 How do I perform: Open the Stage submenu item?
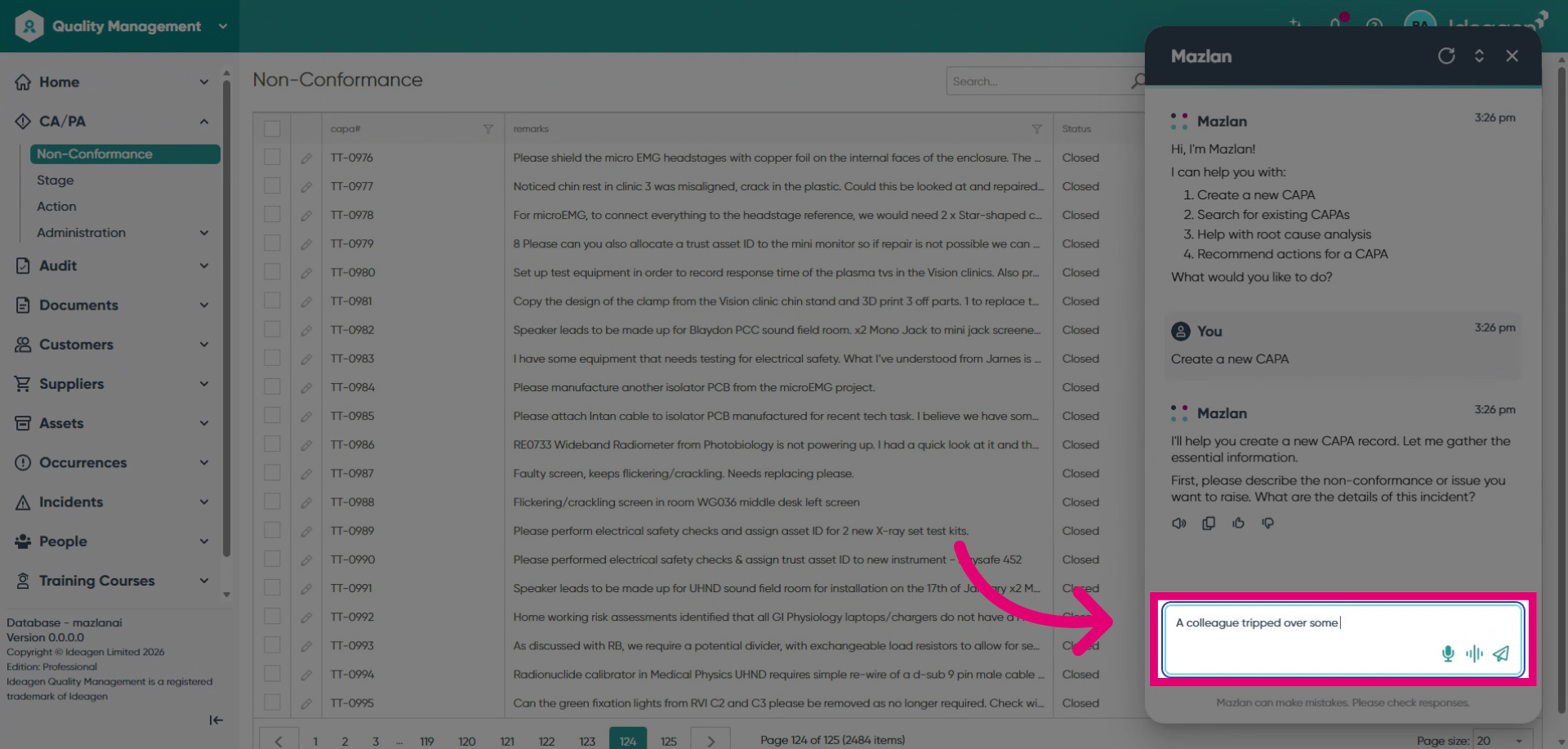pos(55,180)
